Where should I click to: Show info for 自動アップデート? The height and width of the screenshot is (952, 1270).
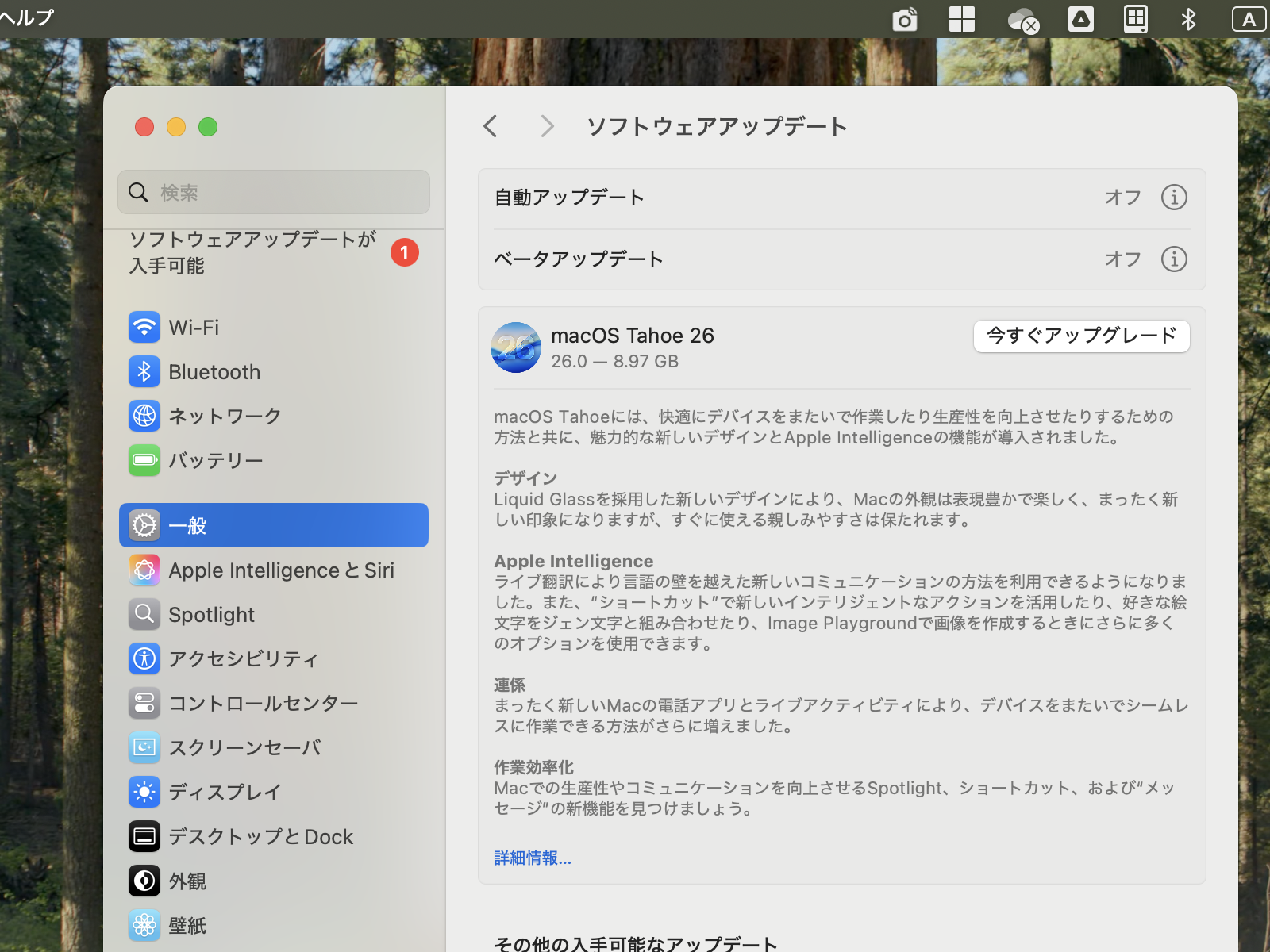tap(1174, 197)
